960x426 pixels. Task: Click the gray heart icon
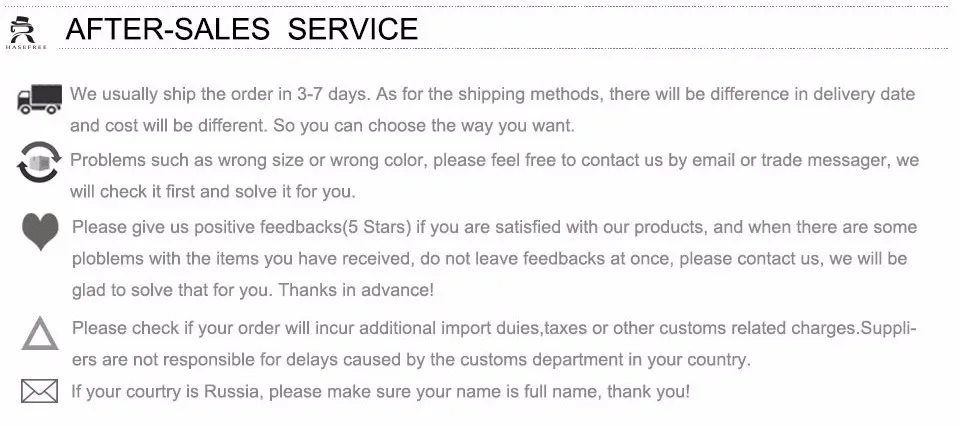click(40, 231)
